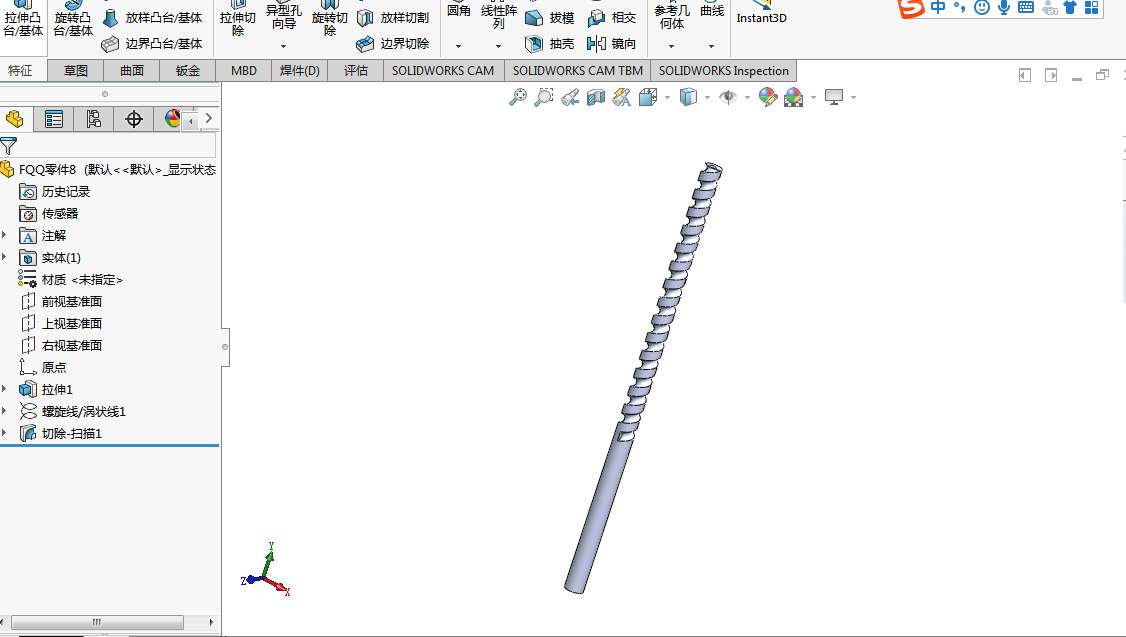Click the manager tabs scroll-right arrow

pos(208,118)
